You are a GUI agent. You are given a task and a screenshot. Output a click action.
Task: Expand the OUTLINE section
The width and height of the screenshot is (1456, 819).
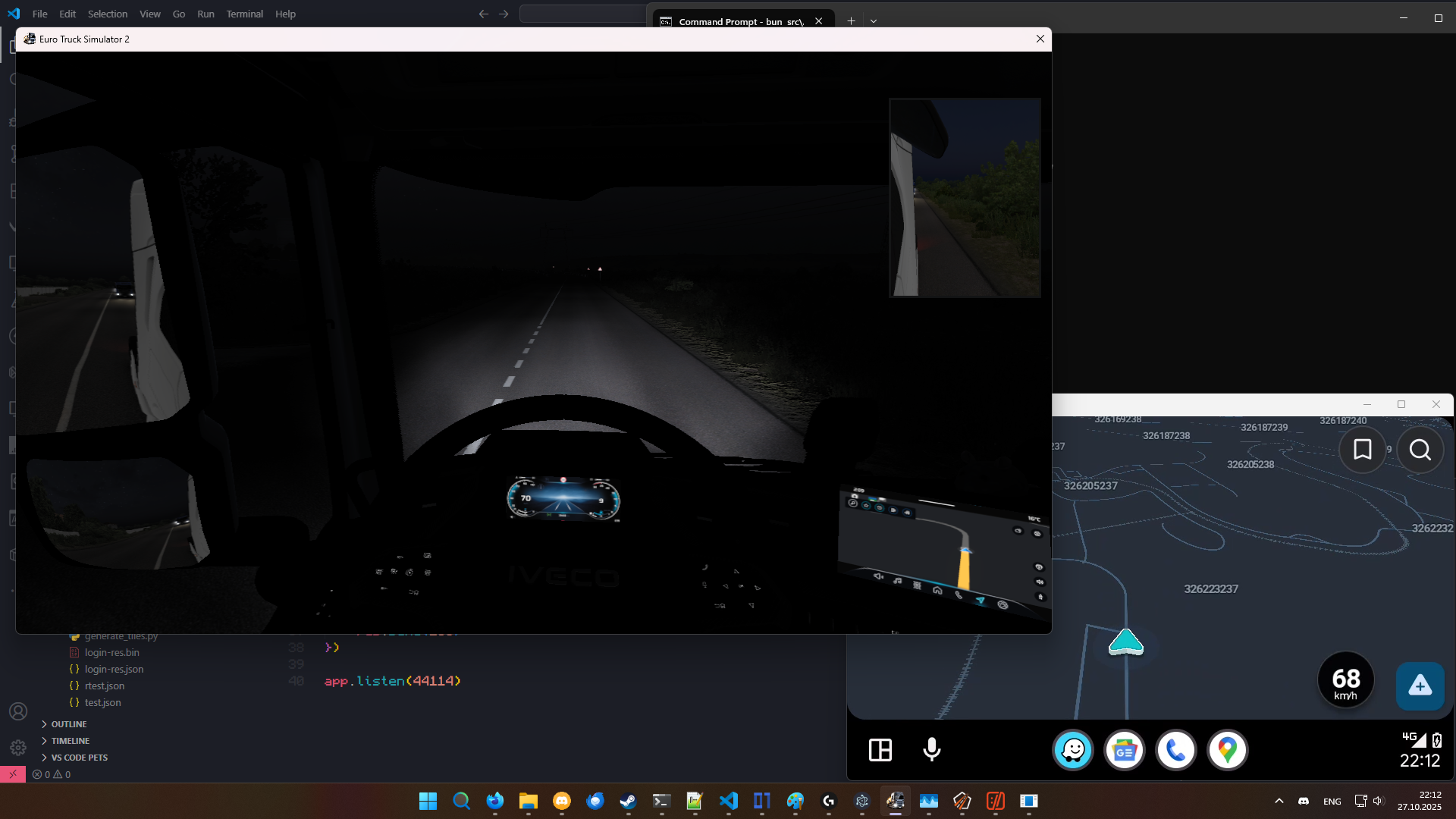(x=68, y=724)
